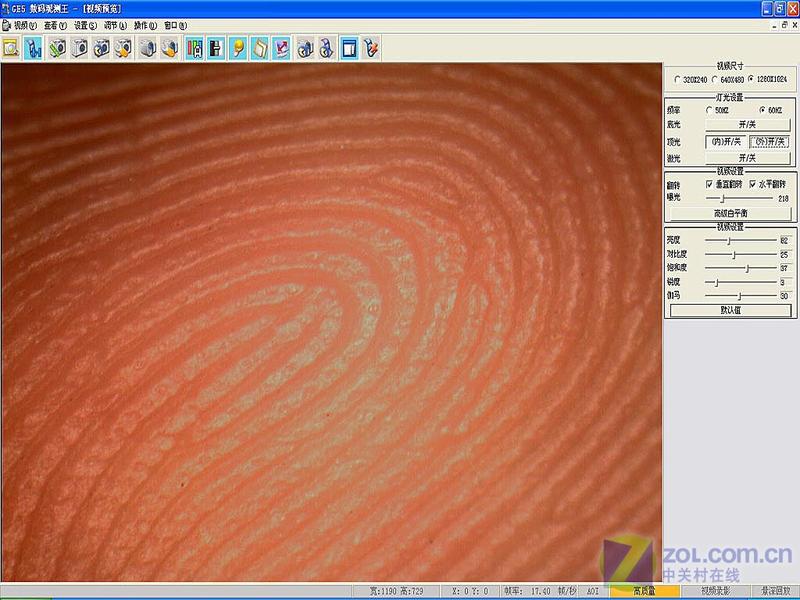Click the blue figure with red lightning icon
The width and height of the screenshot is (800, 600).
pos(371,48)
